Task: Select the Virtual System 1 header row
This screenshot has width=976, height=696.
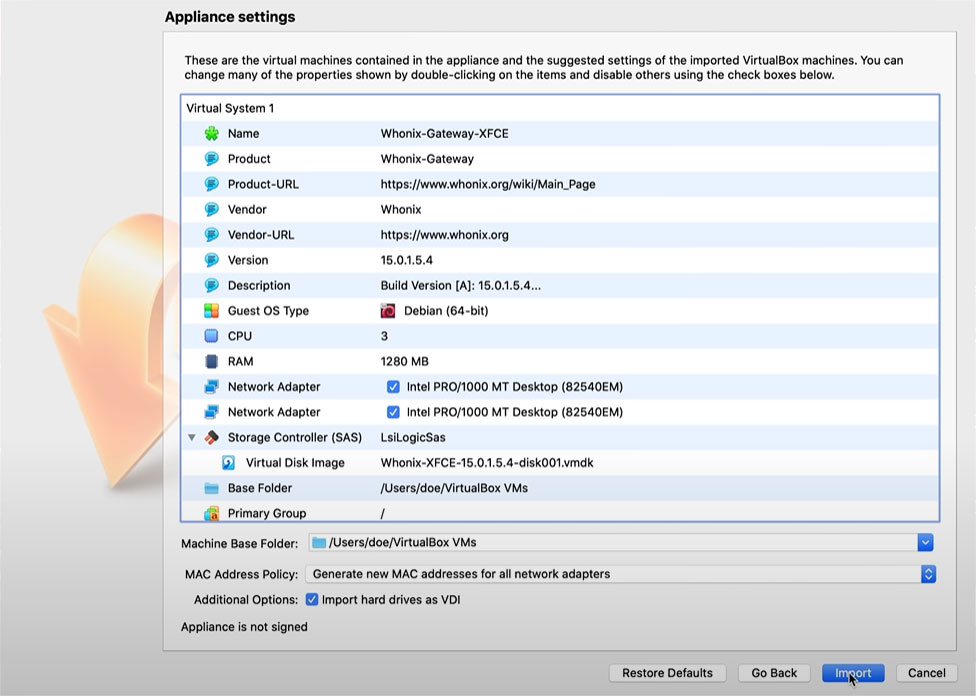Action: 560,108
